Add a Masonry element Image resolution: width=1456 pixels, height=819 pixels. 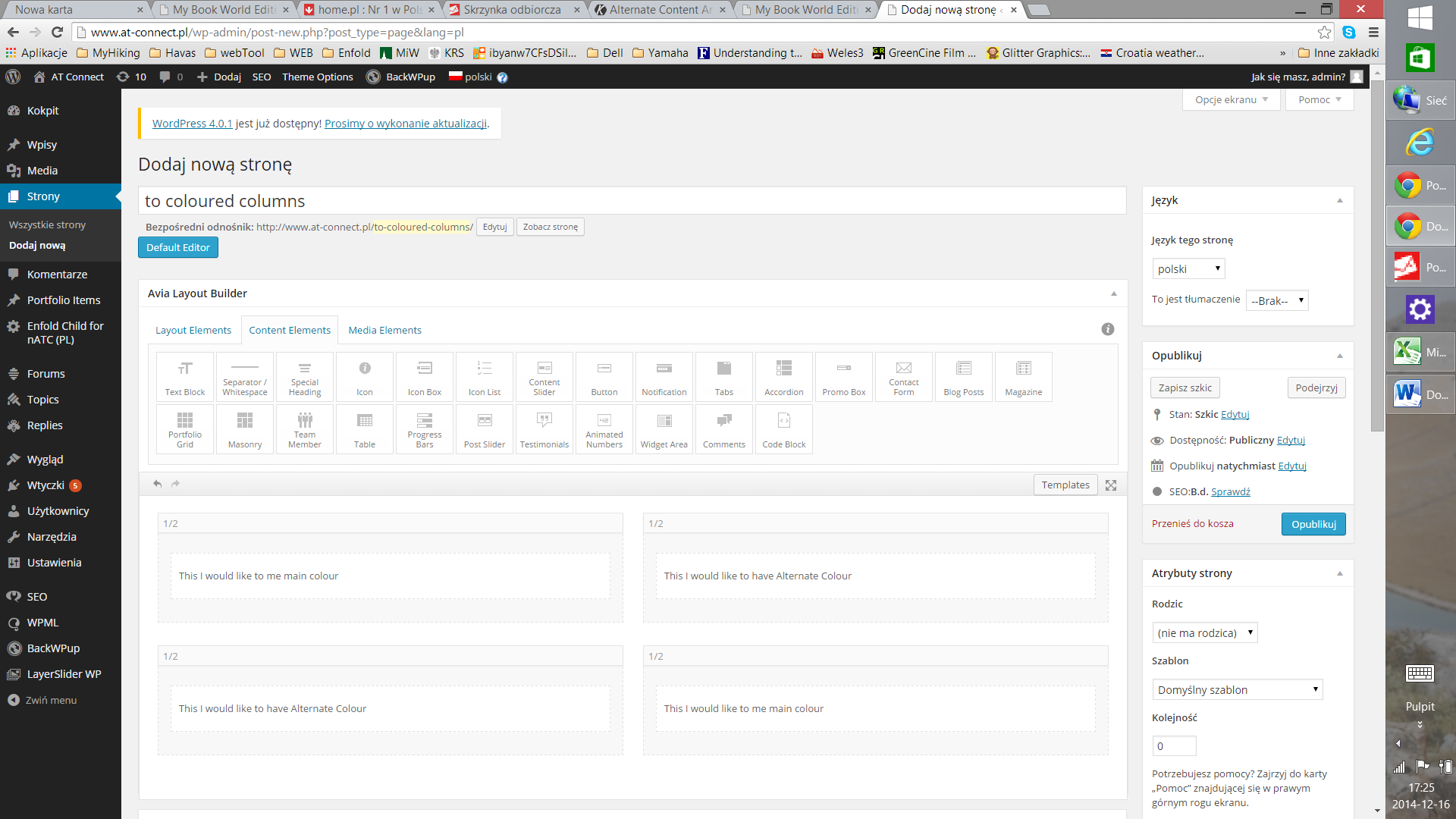245,429
